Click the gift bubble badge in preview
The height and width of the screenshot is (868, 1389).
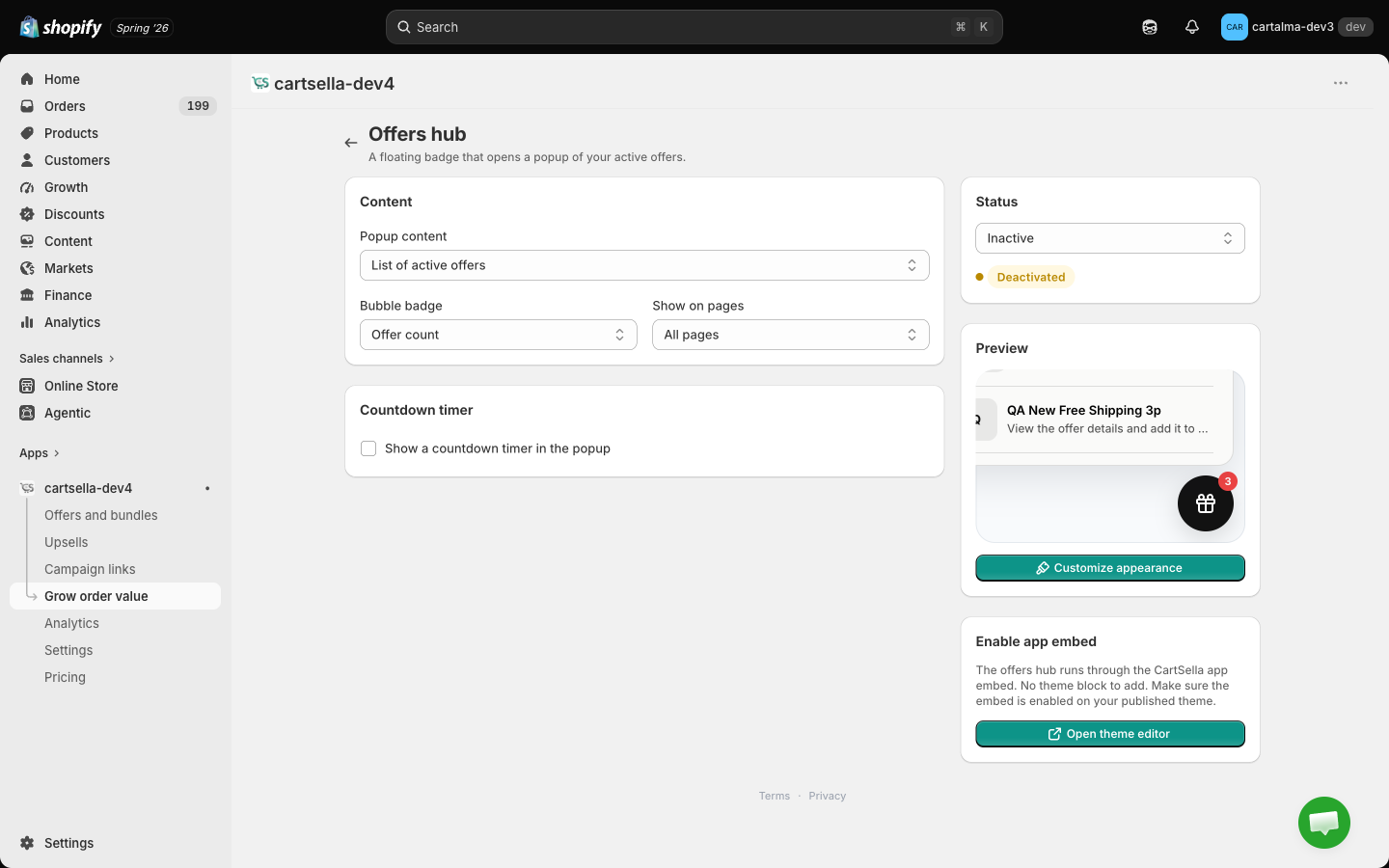(1206, 503)
